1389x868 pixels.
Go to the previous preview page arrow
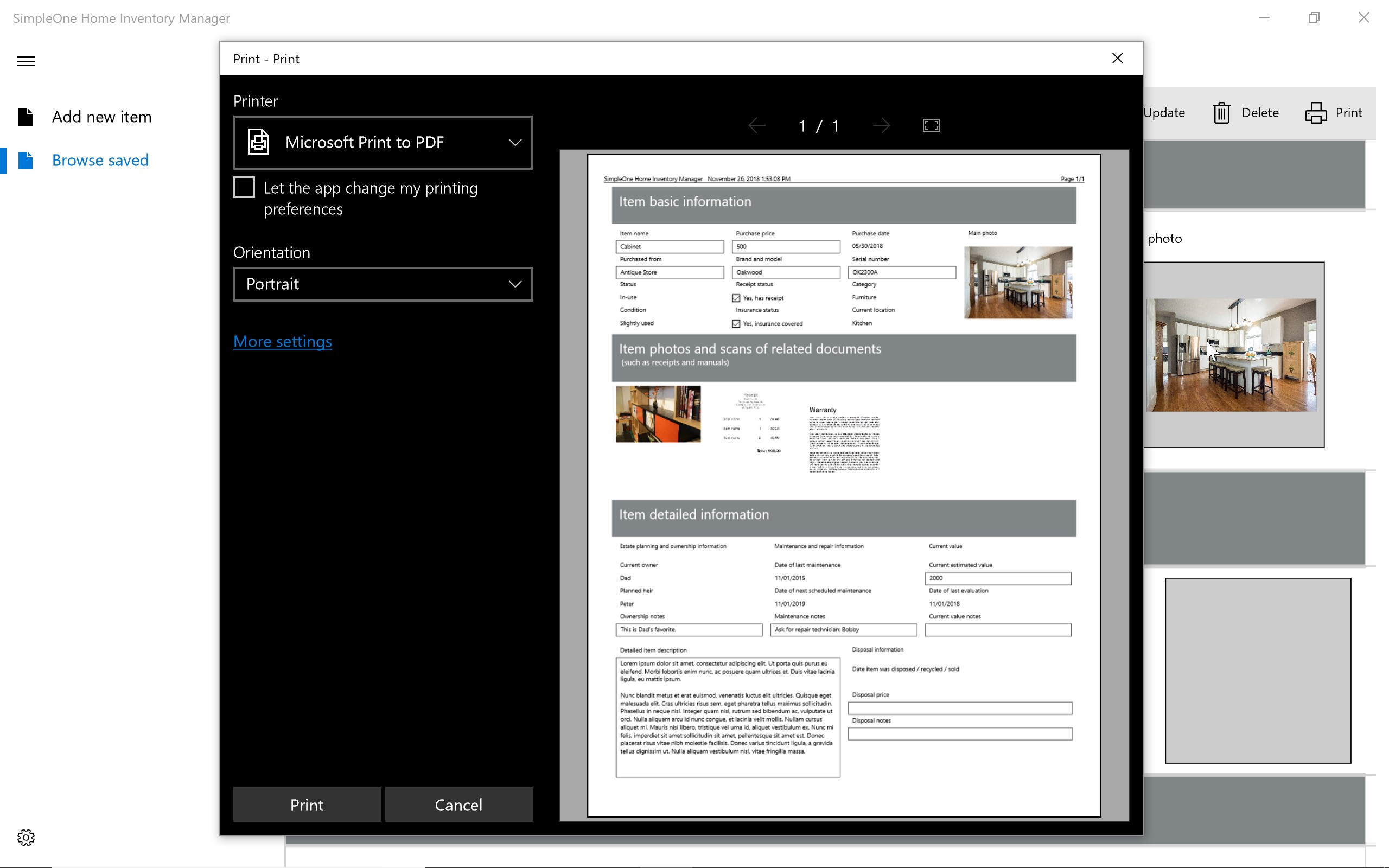tap(757, 125)
